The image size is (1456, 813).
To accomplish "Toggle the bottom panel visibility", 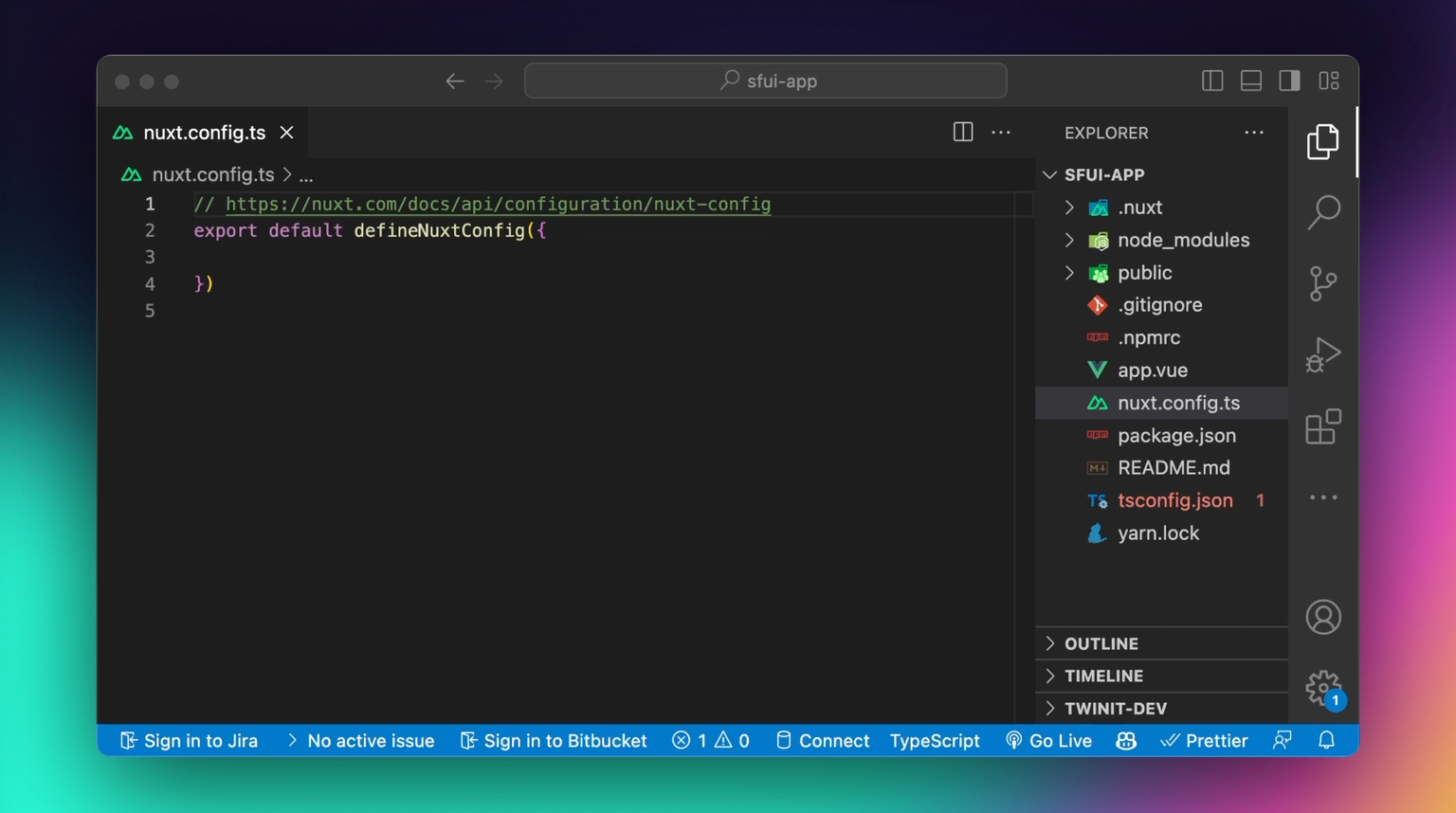I will pos(1251,81).
